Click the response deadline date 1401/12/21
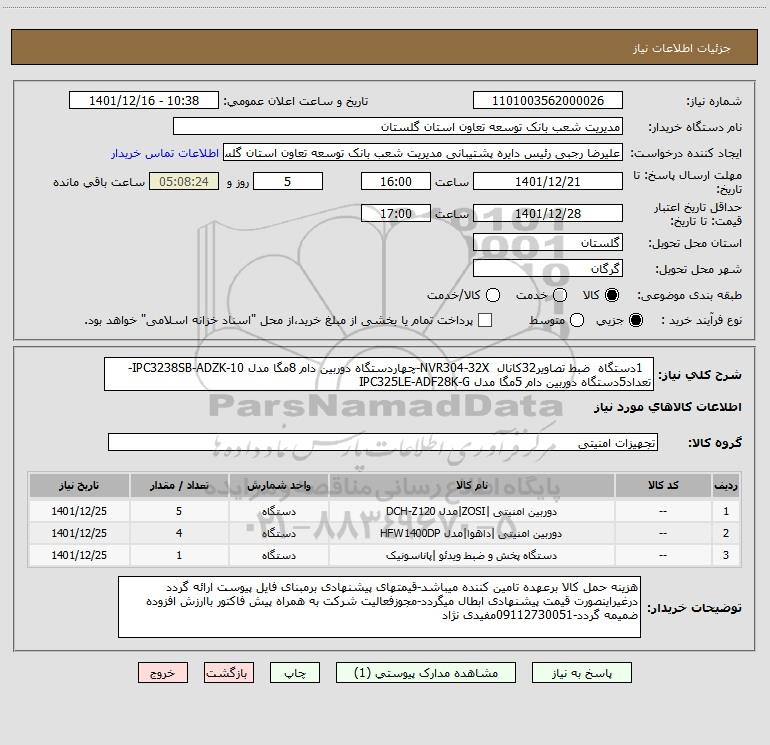 (x=548, y=181)
